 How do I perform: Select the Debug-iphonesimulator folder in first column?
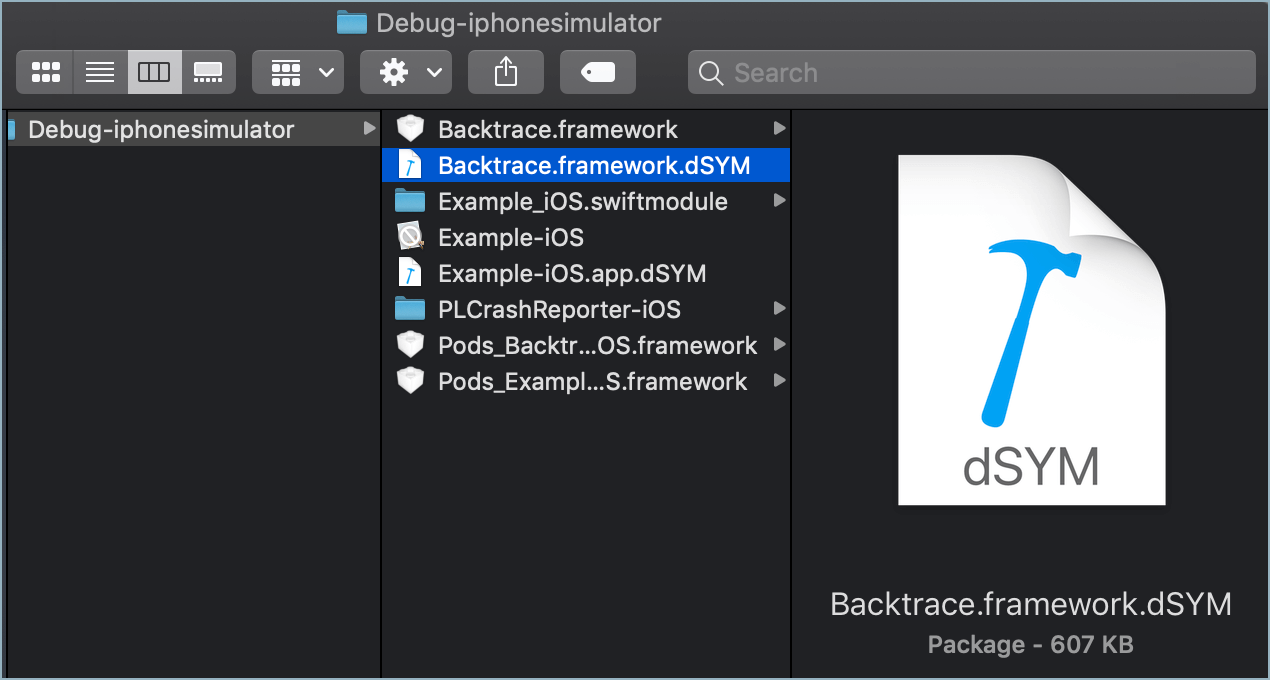point(161,129)
